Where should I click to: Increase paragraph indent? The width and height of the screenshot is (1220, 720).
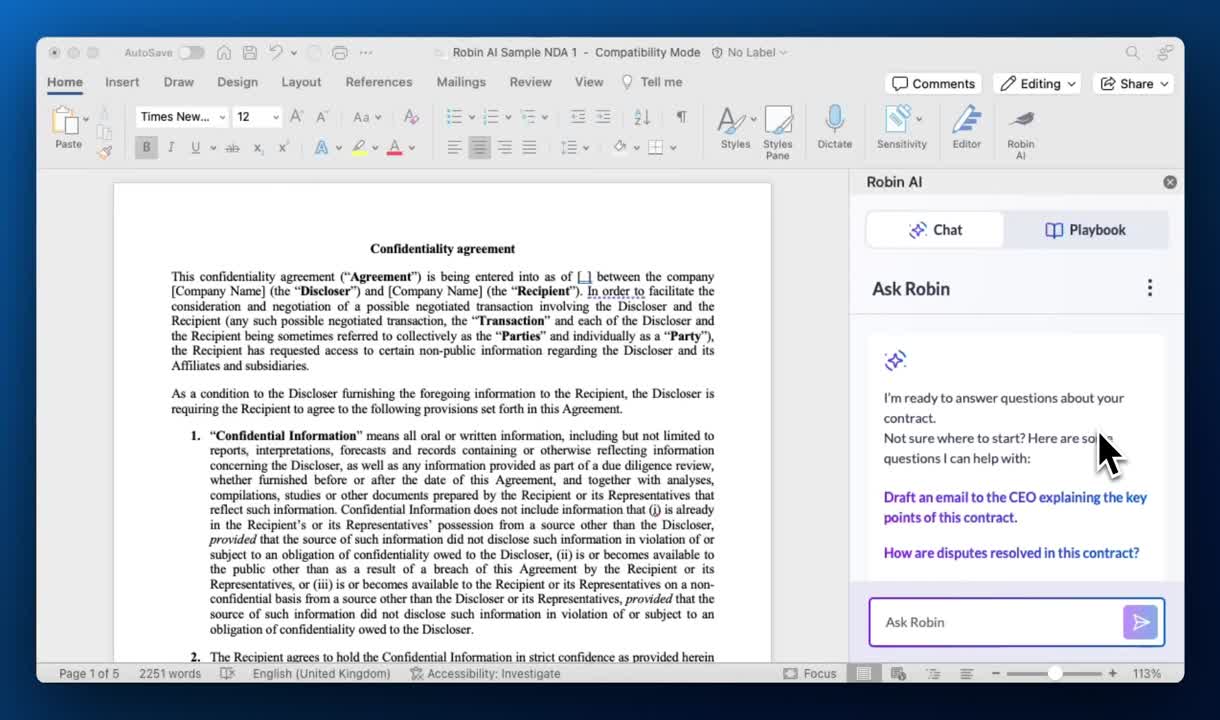coord(603,117)
